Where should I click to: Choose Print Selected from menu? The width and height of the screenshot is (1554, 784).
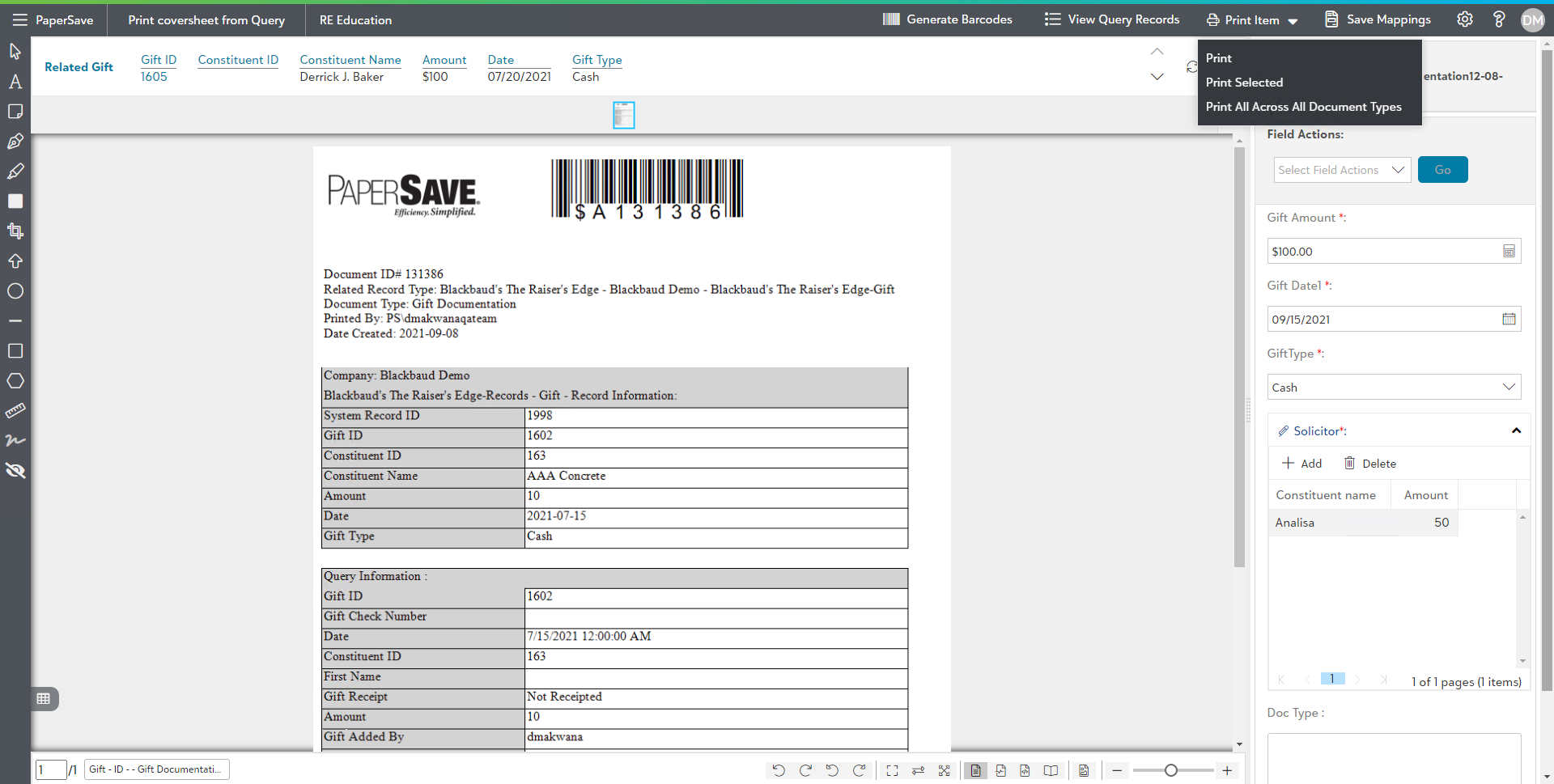tap(1244, 83)
